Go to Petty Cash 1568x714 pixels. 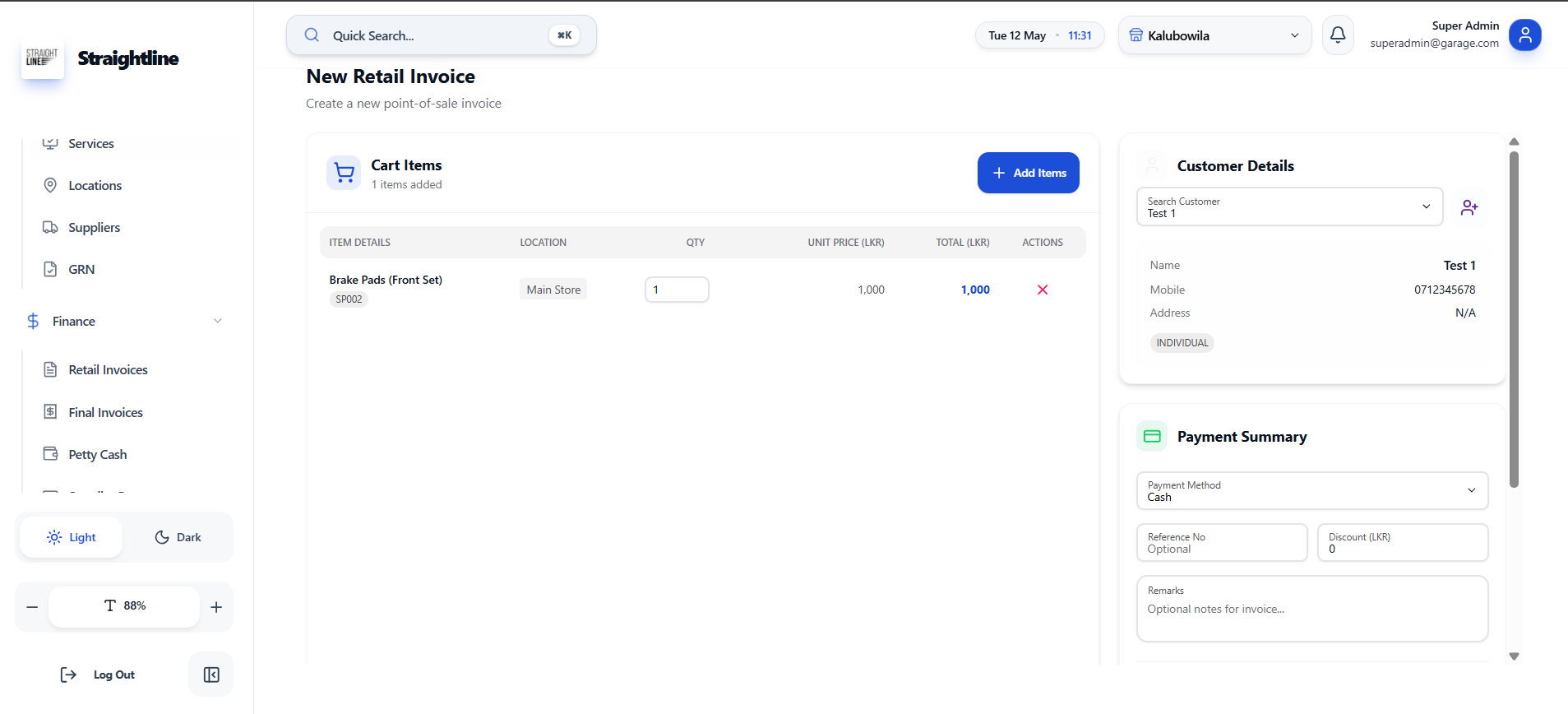tap(97, 455)
